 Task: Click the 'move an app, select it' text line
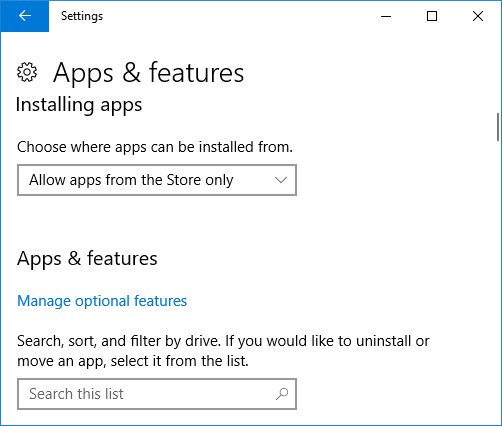coord(133,361)
